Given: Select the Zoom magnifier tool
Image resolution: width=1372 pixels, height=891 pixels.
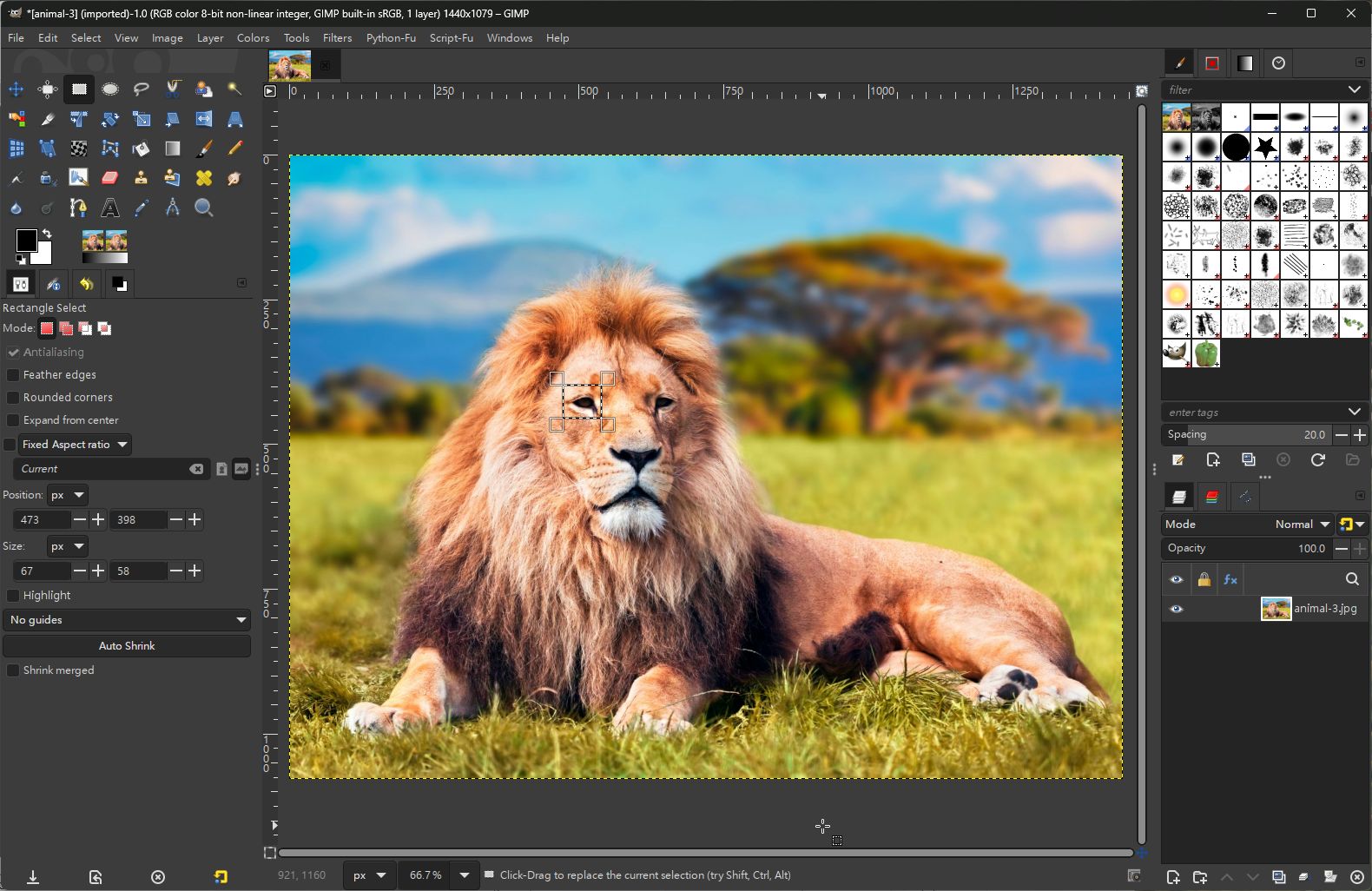Looking at the screenshot, I should click(x=204, y=208).
